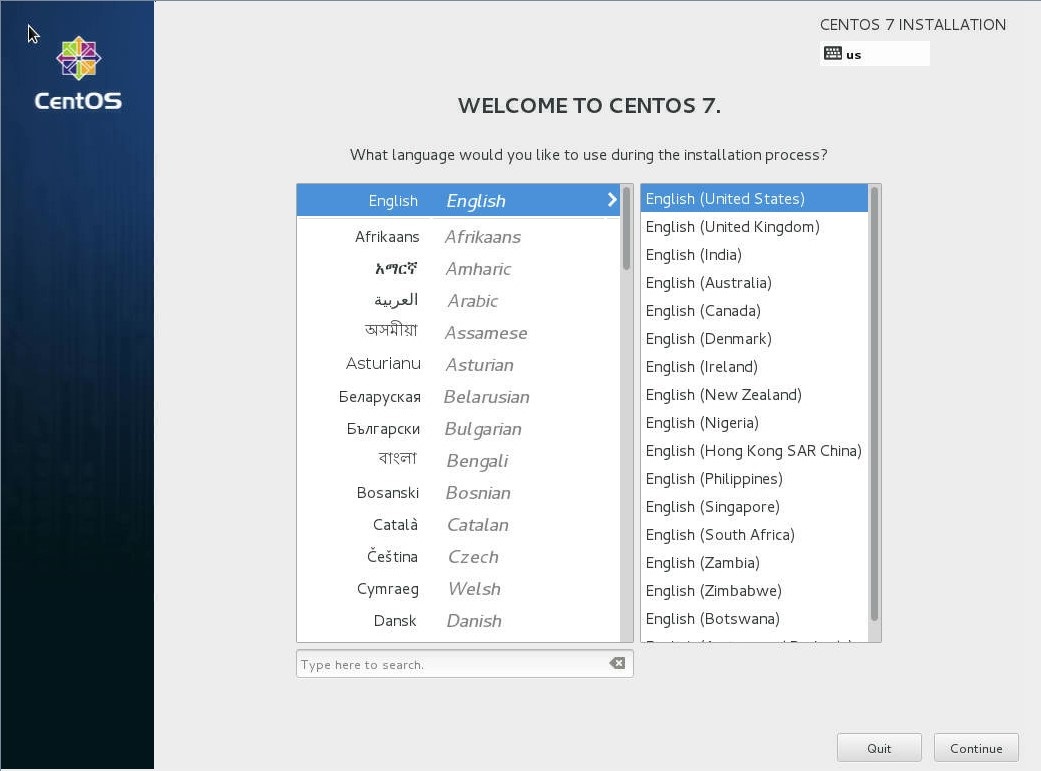Viewport: 1041px width, 771px height.
Task: Pick the Danish language entry
Action: click(458, 621)
